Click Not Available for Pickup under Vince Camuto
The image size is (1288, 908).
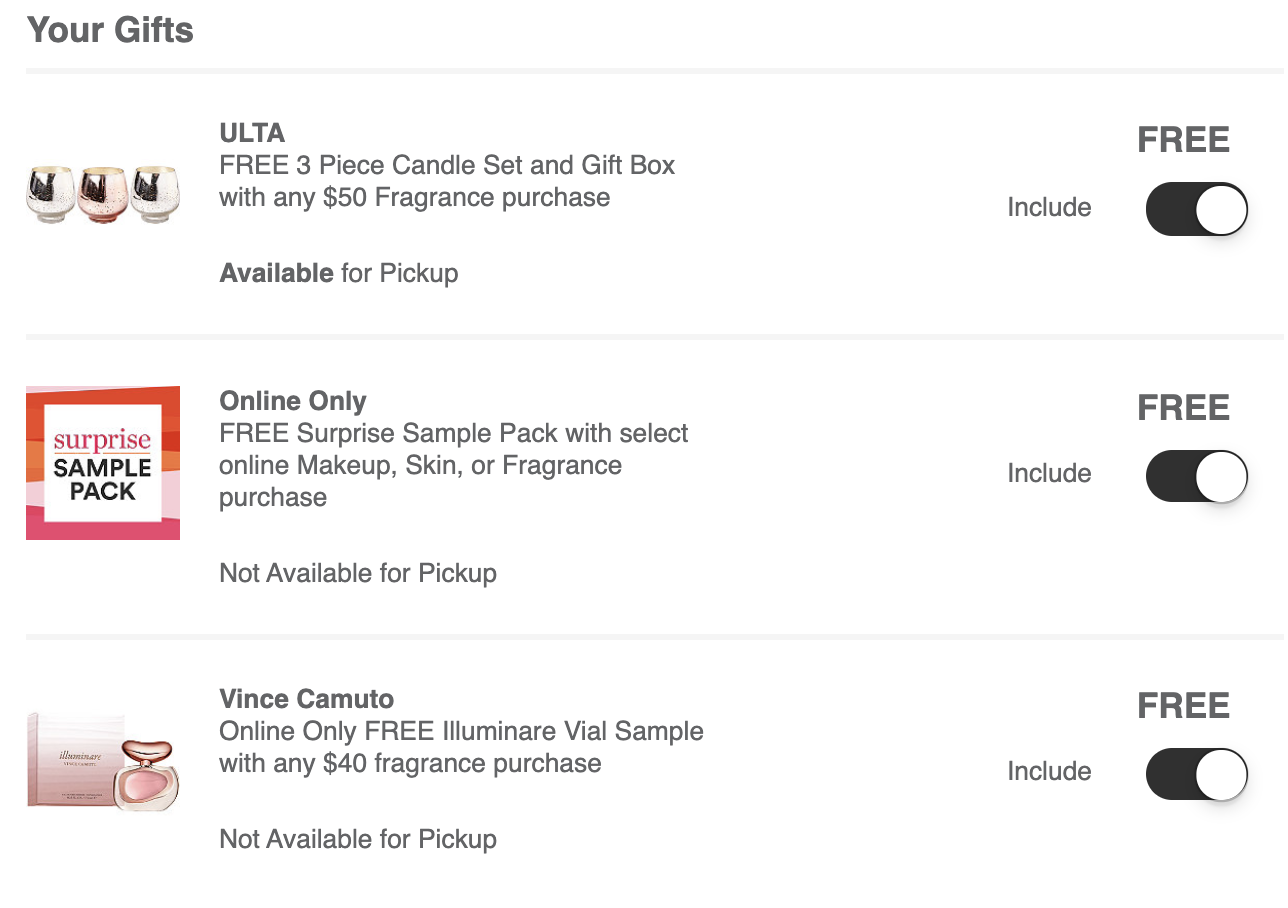click(x=358, y=839)
